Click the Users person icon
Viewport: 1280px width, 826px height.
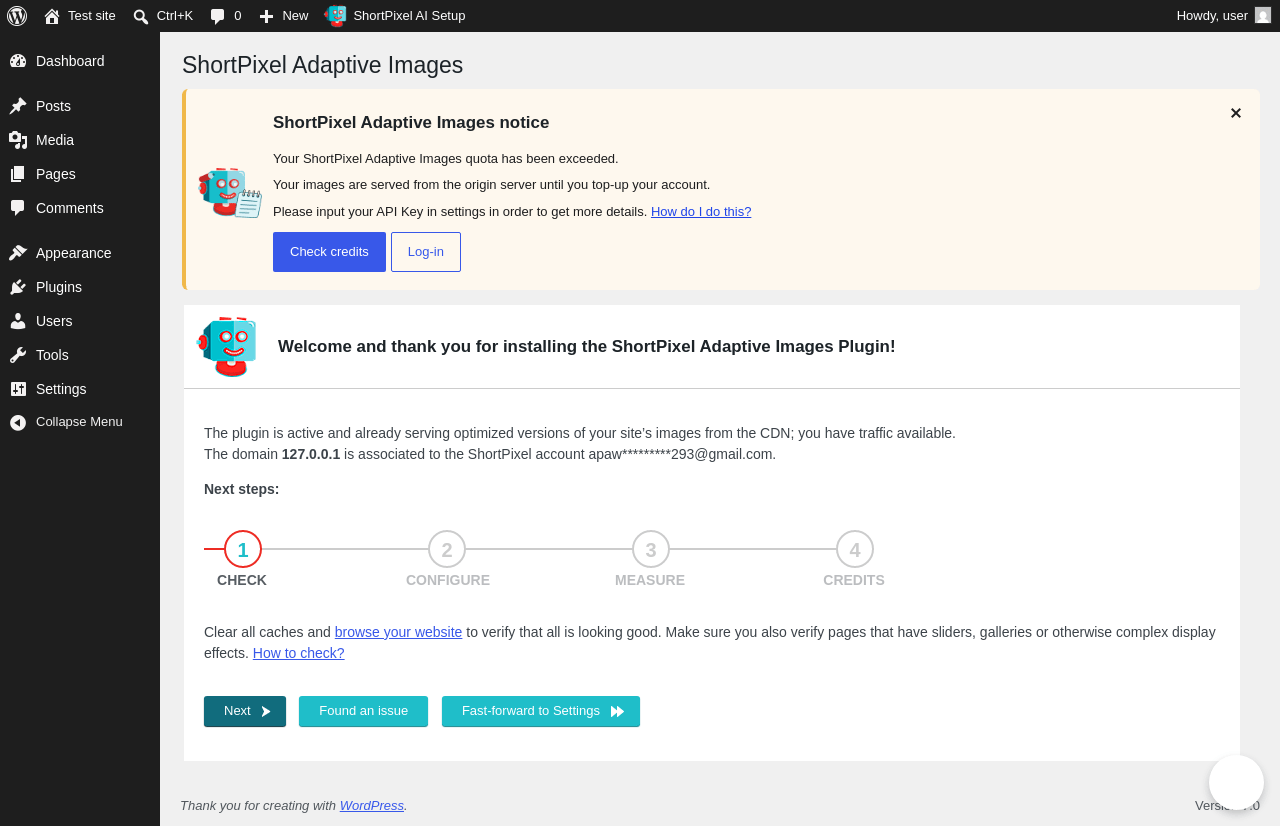pos(18,321)
